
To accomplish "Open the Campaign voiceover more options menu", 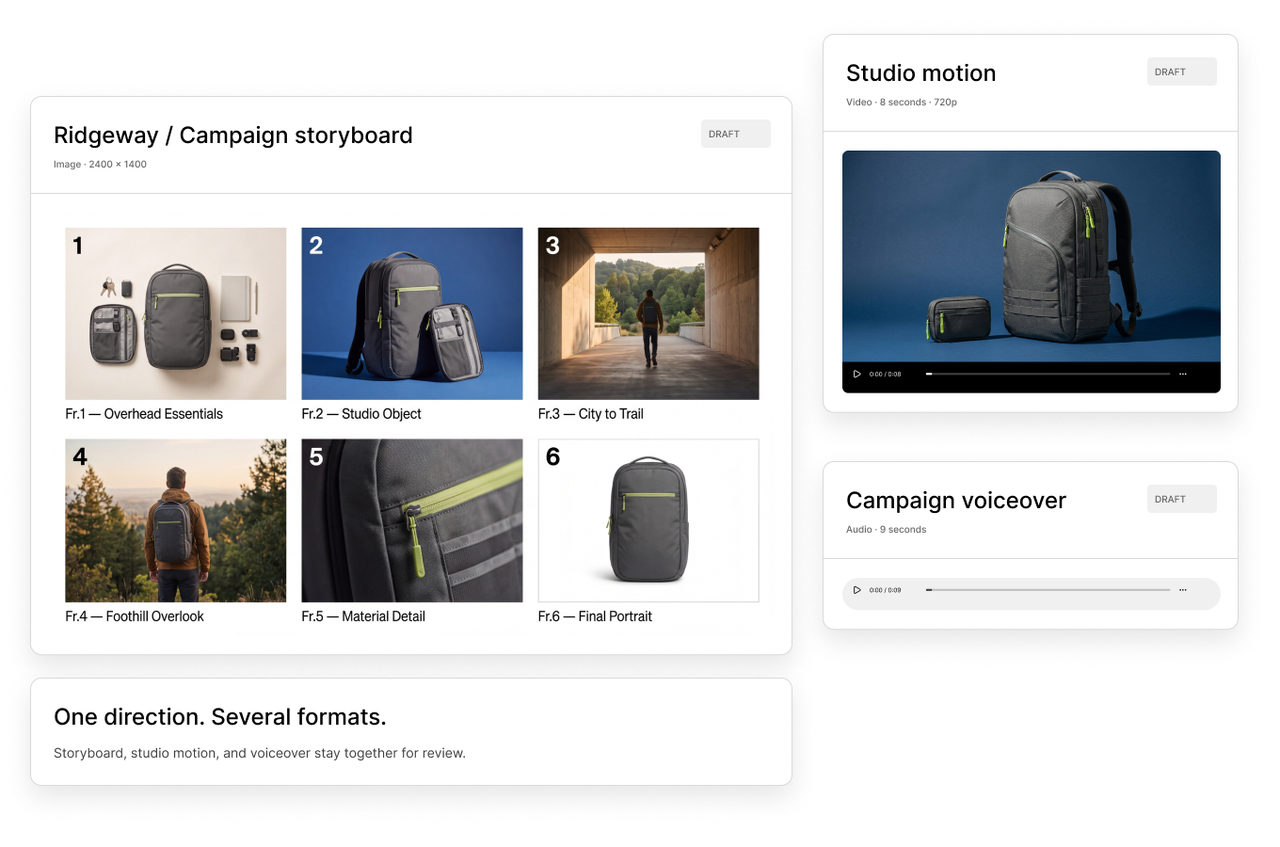I will click(1183, 590).
